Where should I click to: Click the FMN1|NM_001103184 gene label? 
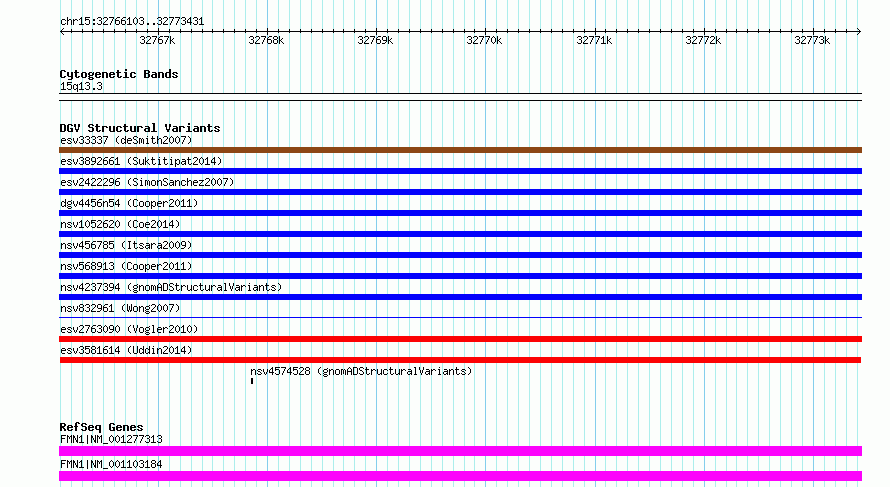[x=111, y=464]
